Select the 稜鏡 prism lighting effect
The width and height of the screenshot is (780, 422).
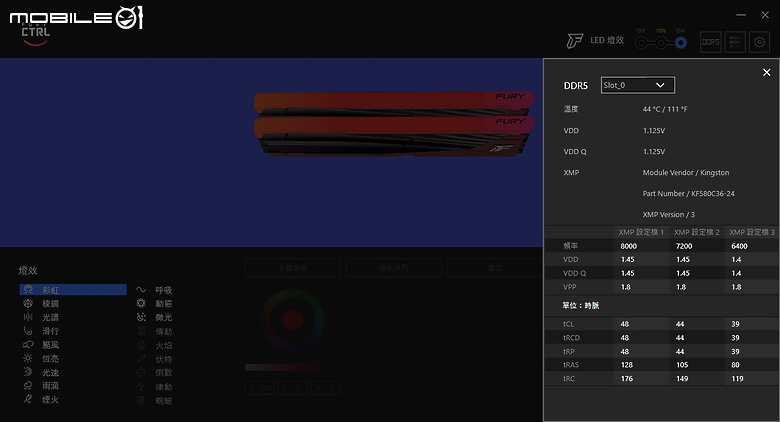click(x=41, y=304)
